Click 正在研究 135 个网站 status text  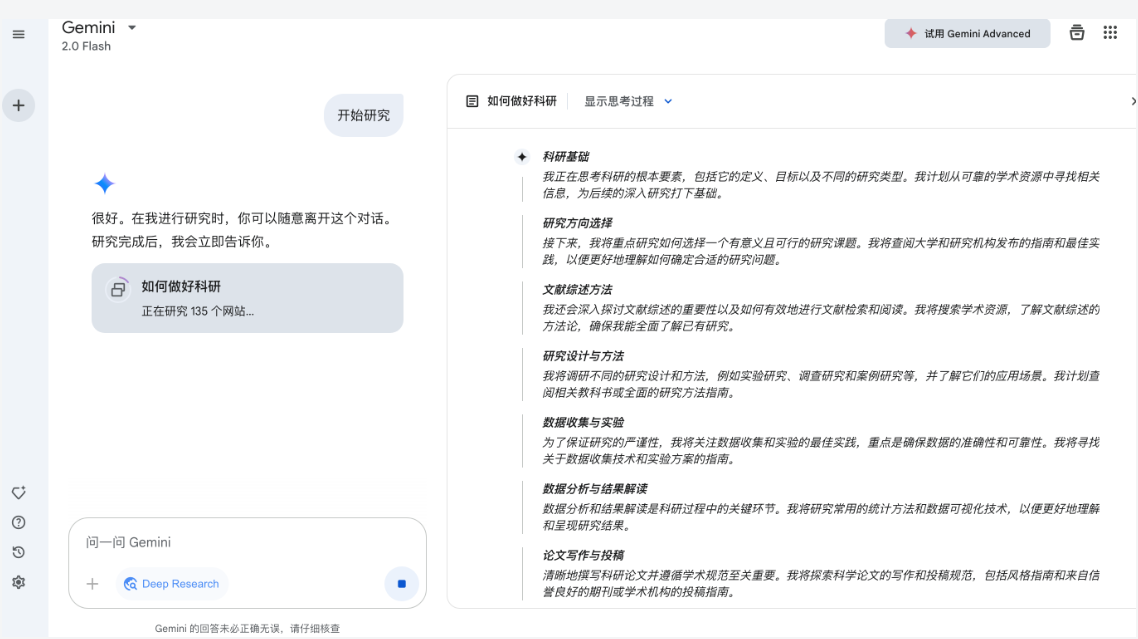click(197, 312)
